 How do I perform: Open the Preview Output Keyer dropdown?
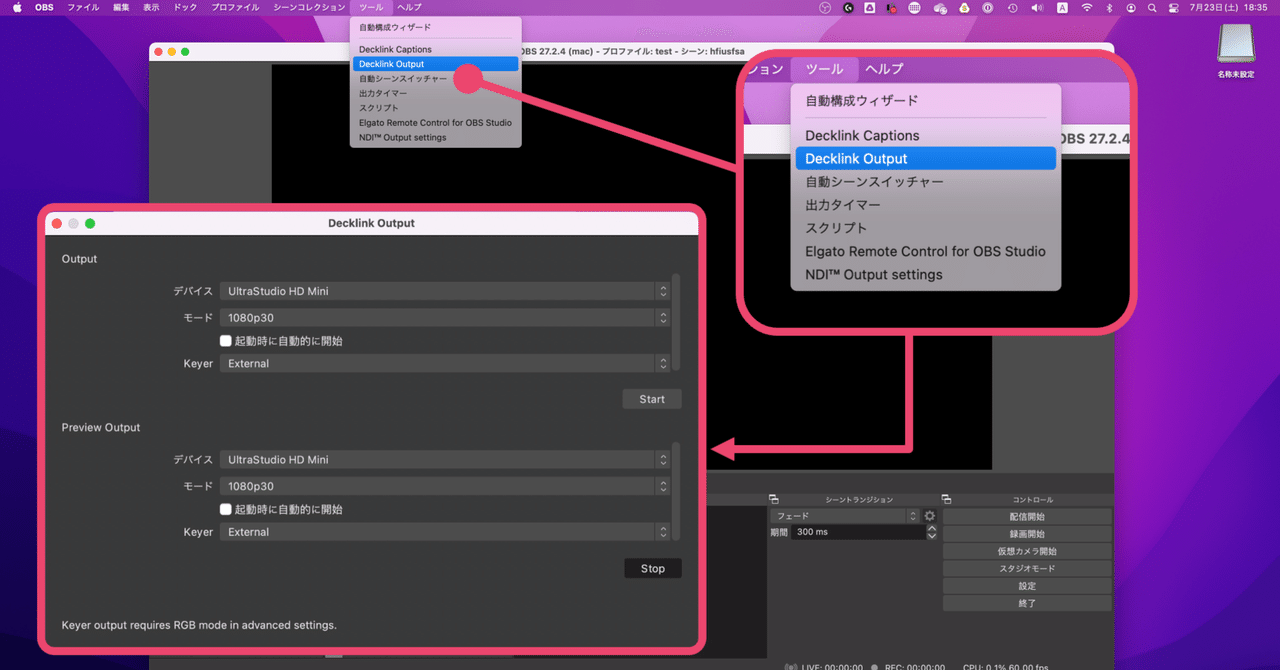click(444, 532)
